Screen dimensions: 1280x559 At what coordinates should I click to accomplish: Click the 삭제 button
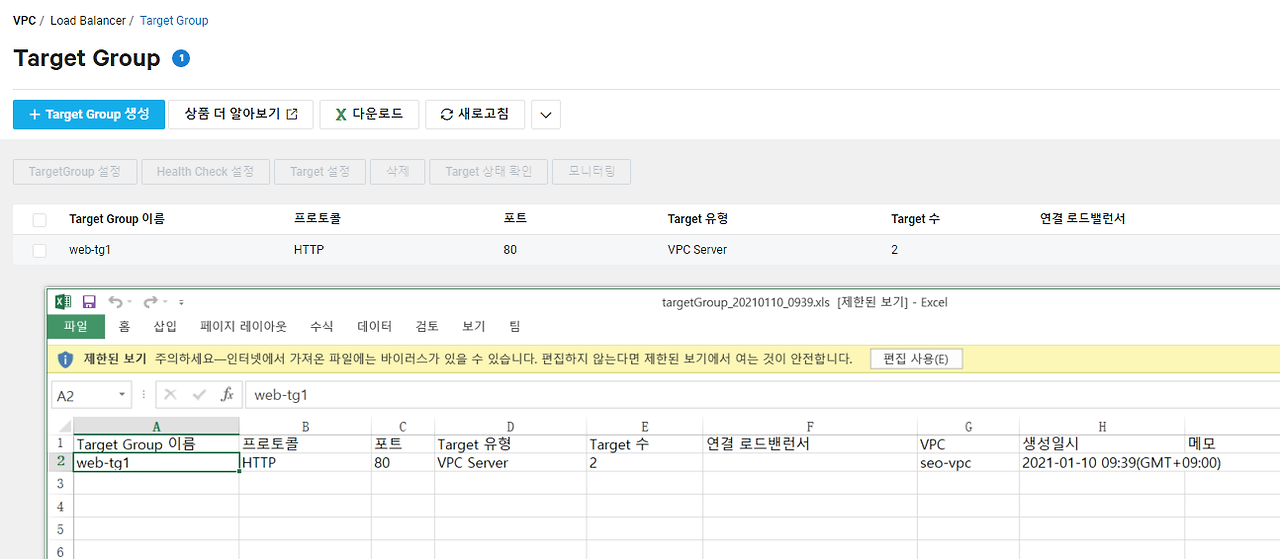point(397,172)
